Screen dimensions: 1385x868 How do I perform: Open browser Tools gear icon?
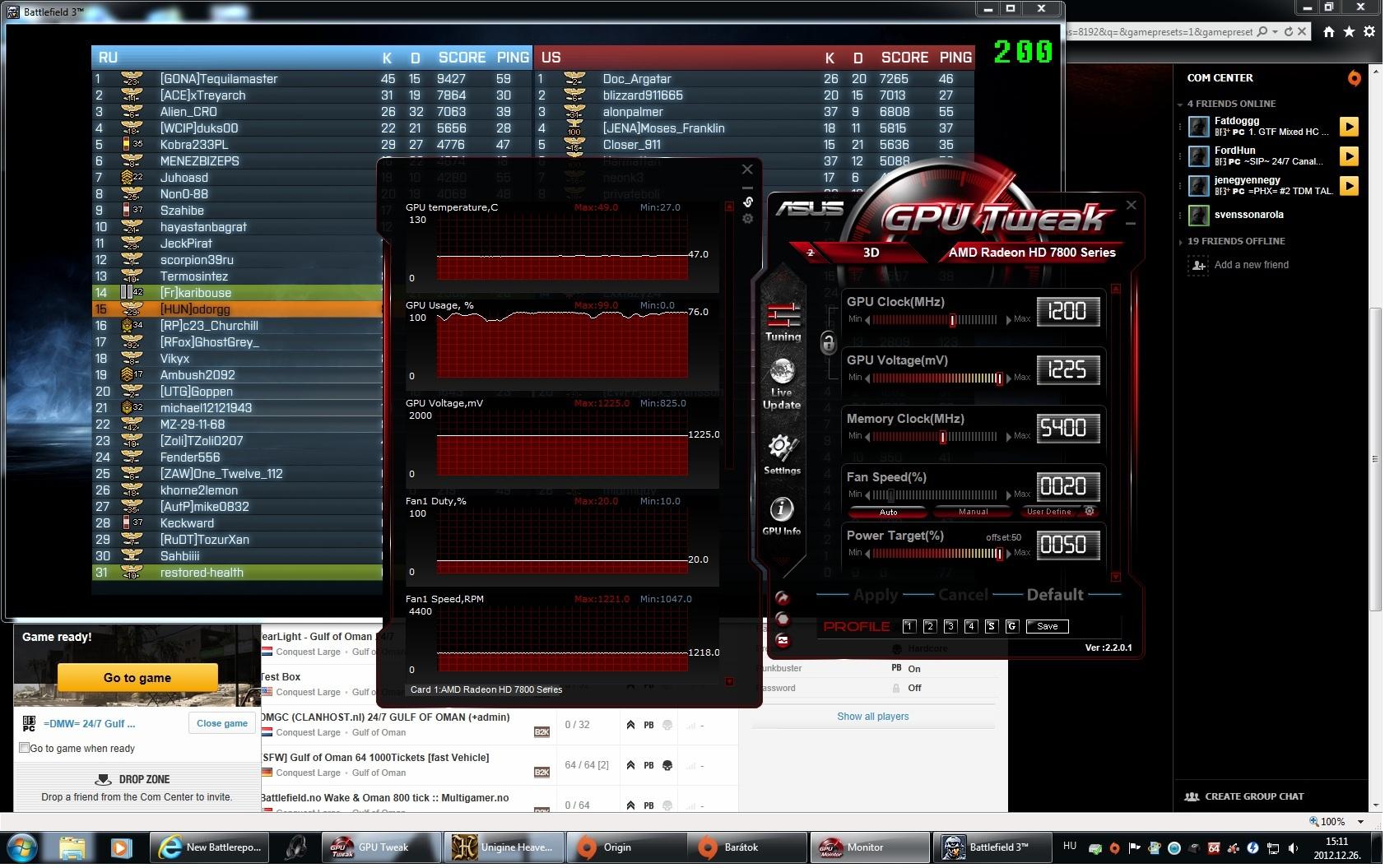click(x=1369, y=32)
